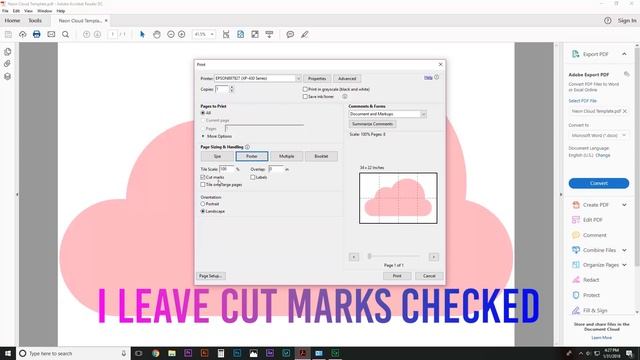Screen dimensions: 640x360
Task: Click the Print icon in toolbar
Action: pos(37,34)
